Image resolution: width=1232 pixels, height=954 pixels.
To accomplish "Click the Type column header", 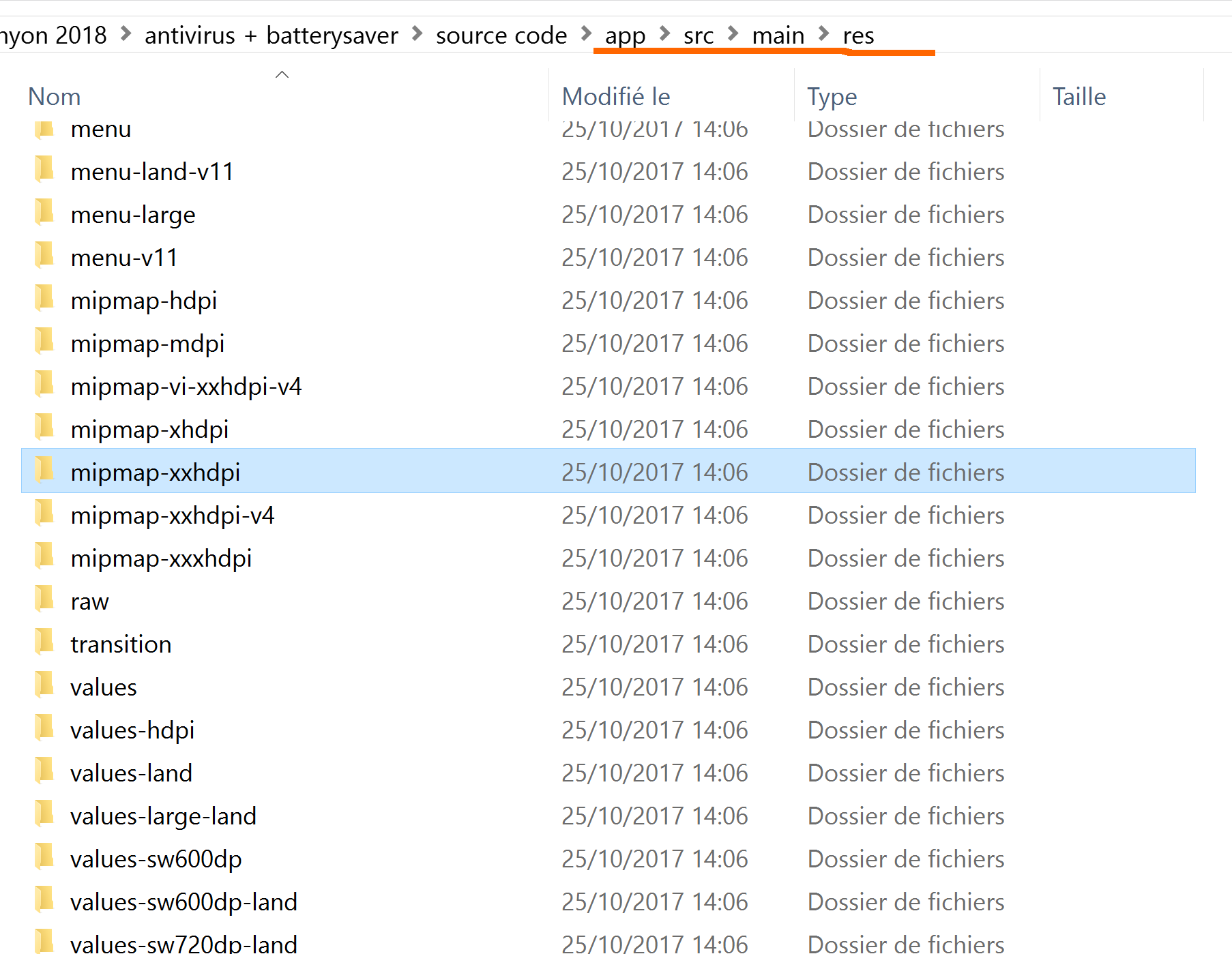I will pyautogui.click(x=832, y=97).
